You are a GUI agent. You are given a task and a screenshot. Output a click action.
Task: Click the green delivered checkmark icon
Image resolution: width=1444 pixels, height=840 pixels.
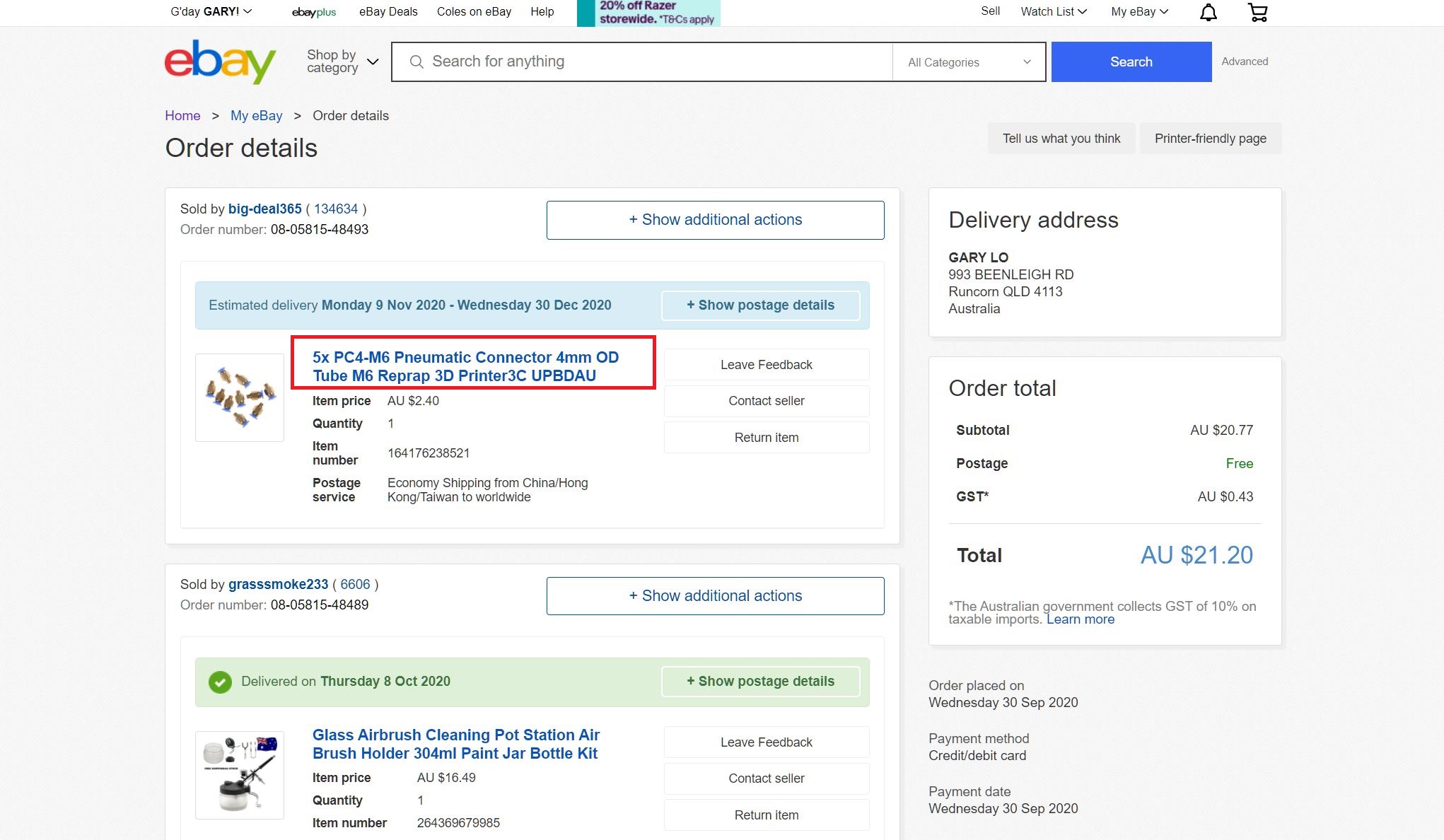coord(220,682)
